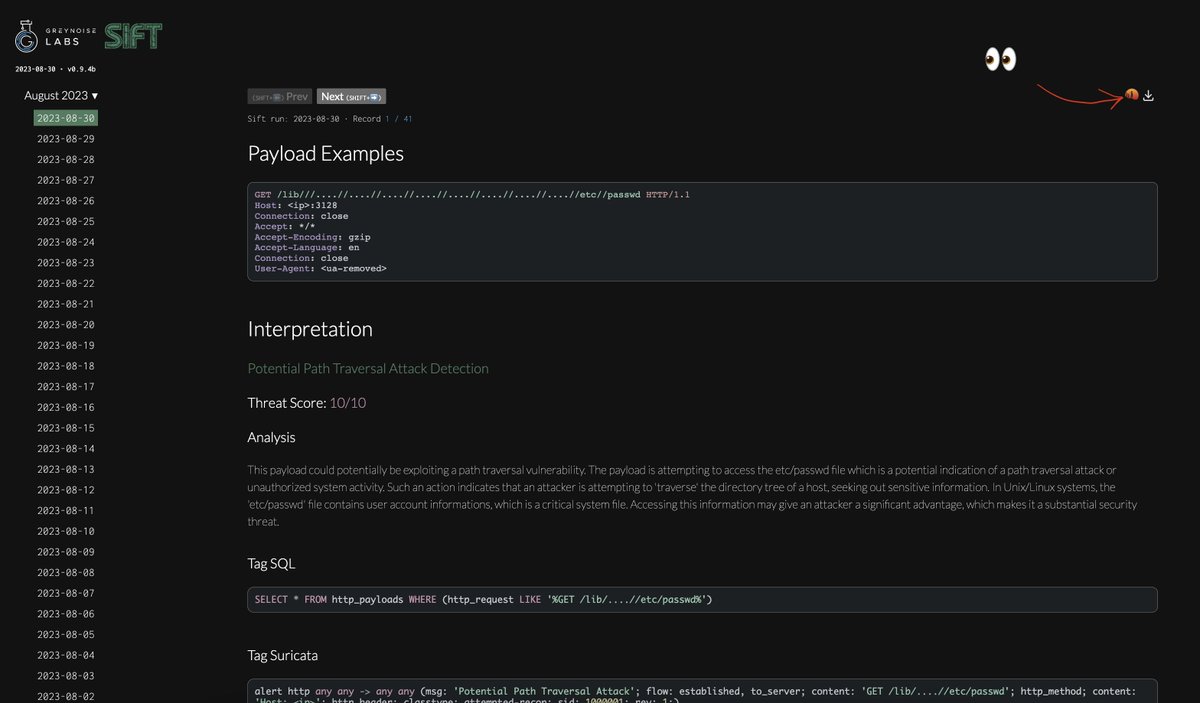Screen dimensions: 1200x703
Task: Click 'Potential Path Traversal Attack Detection' title
Action: click(368, 369)
